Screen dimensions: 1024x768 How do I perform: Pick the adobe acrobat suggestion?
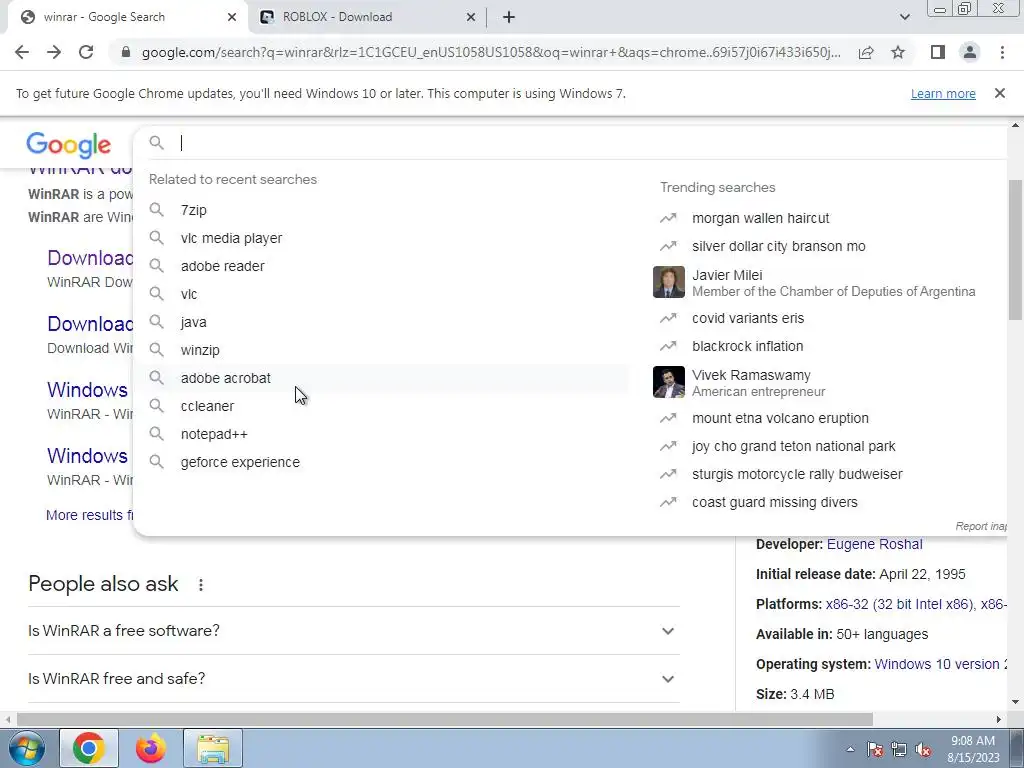coord(381,378)
